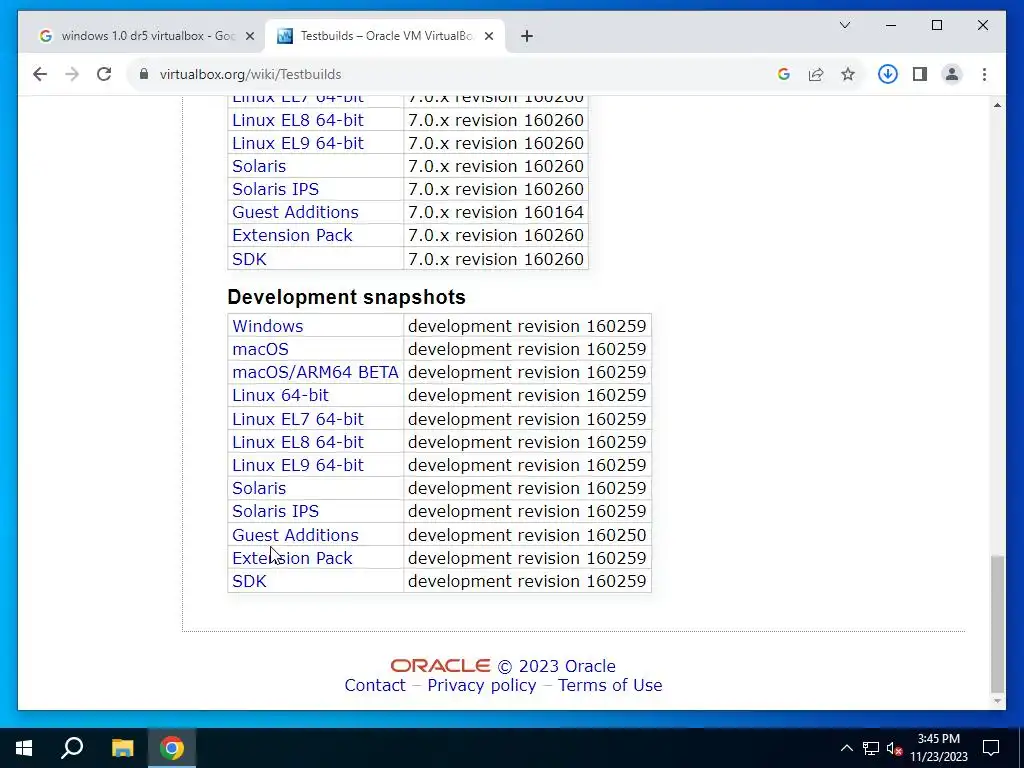Download the development SDK
This screenshot has height=768, width=1024.
pos(249,581)
